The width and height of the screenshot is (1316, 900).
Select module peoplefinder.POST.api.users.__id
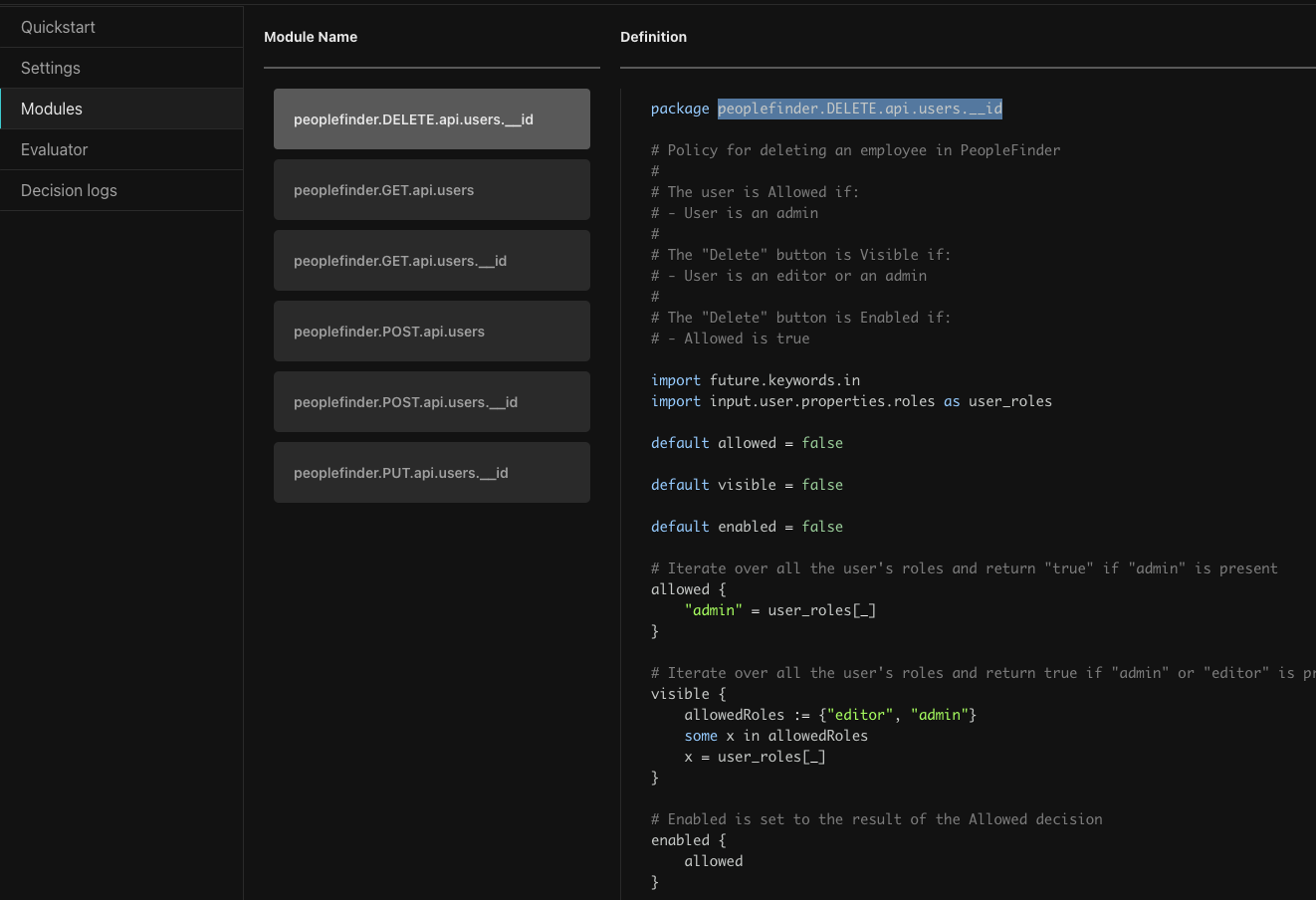click(431, 401)
